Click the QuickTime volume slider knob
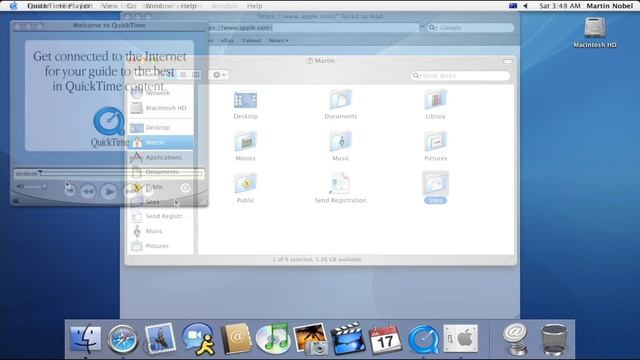Image resolution: width=640 pixels, height=360 pixels. (44, 187)
